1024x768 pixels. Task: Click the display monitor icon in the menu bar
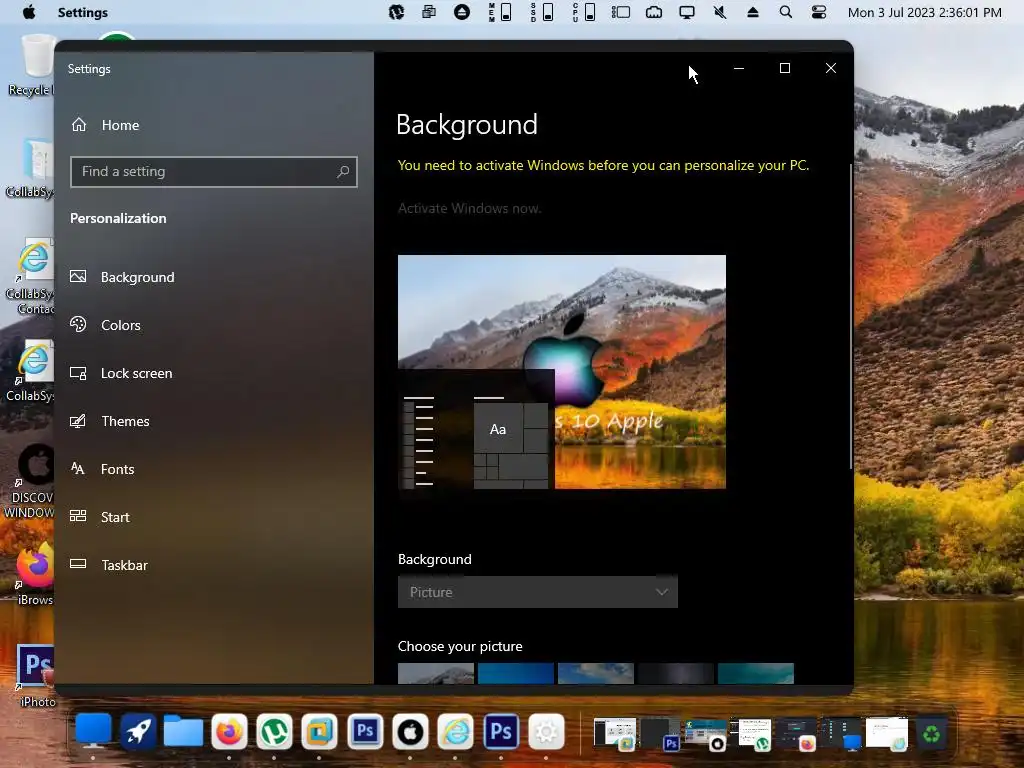coord(686,12)
